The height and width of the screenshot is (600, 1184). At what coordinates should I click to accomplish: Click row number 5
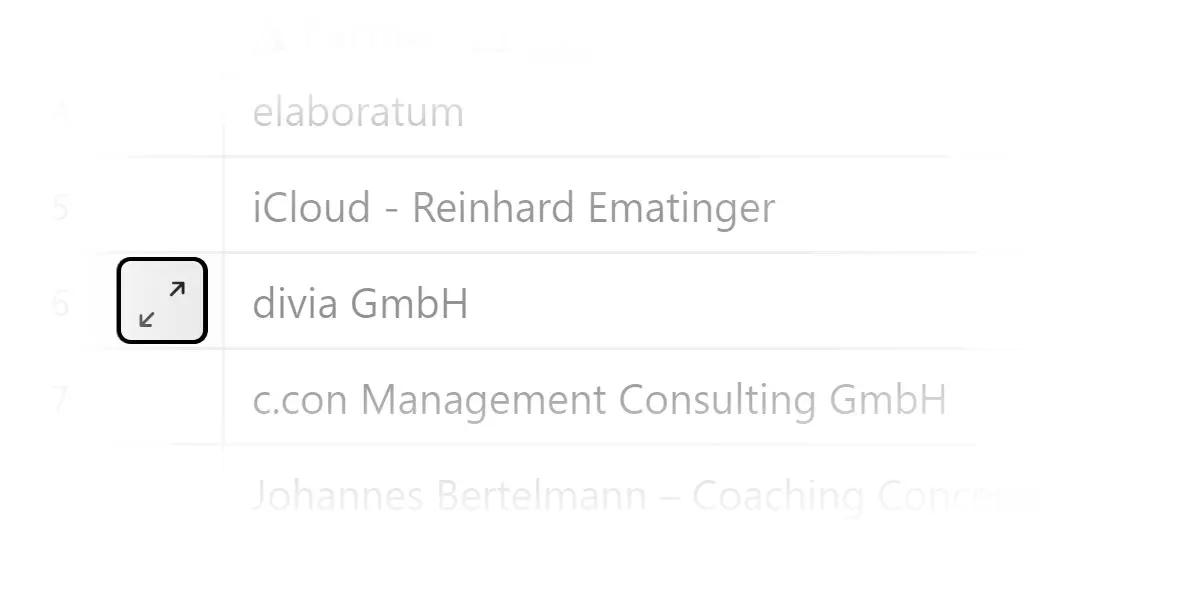(x=61, y=208)
